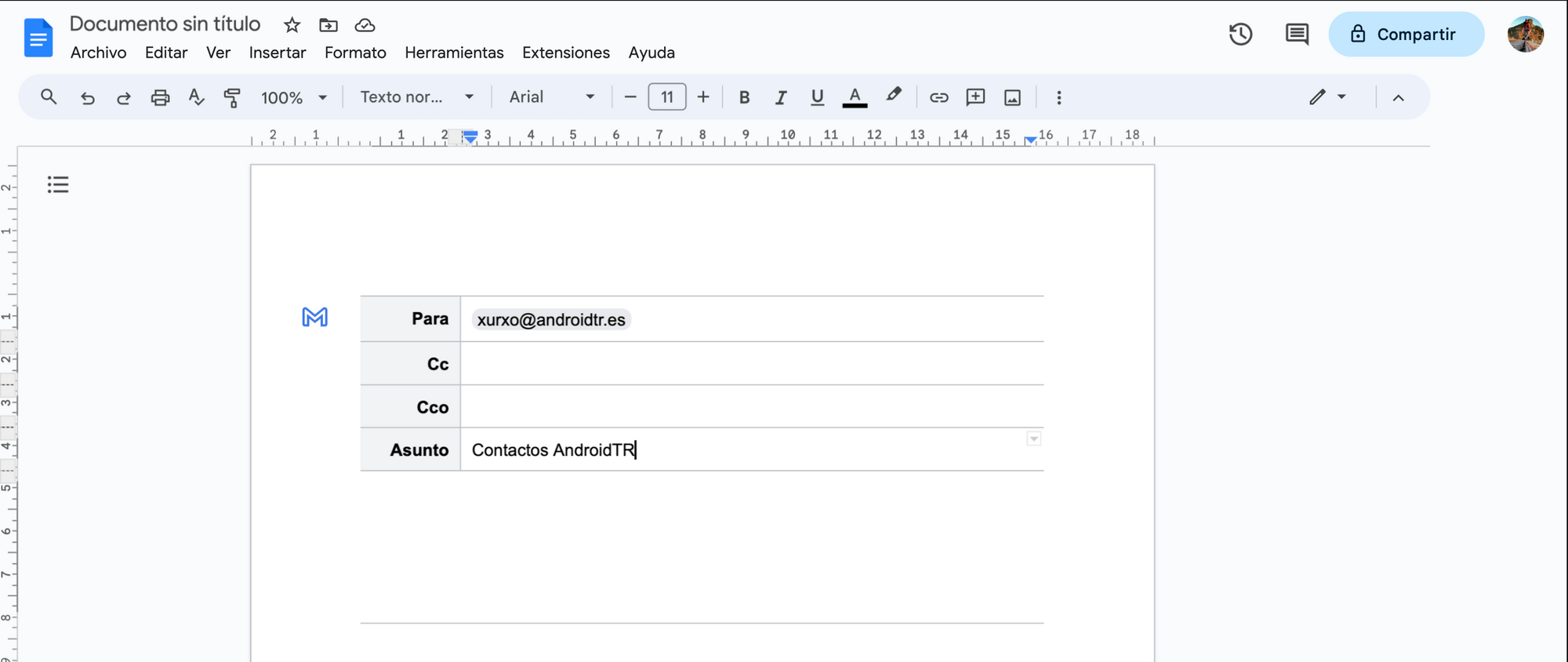
Task: Star the document
Action: [292, 25]
